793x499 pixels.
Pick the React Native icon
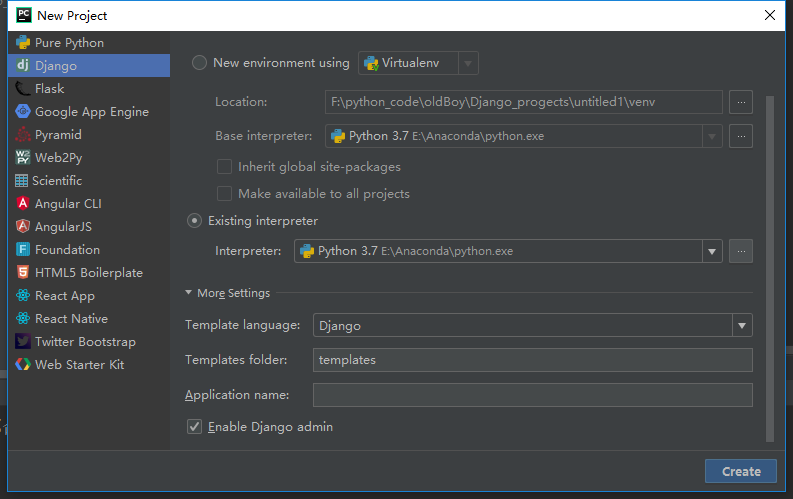point(24,319)
